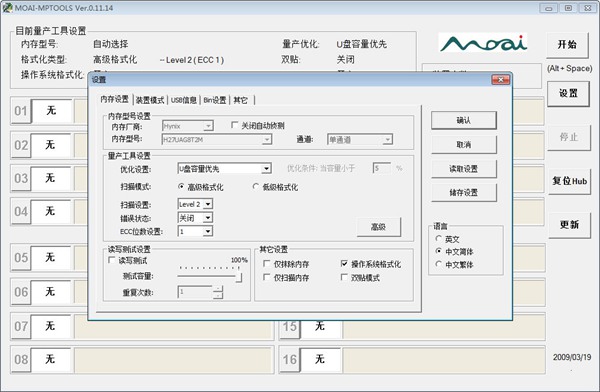Enable the 双贴模式 checkbox
This screenshot has width=600, height=392.
pos(344,277)
